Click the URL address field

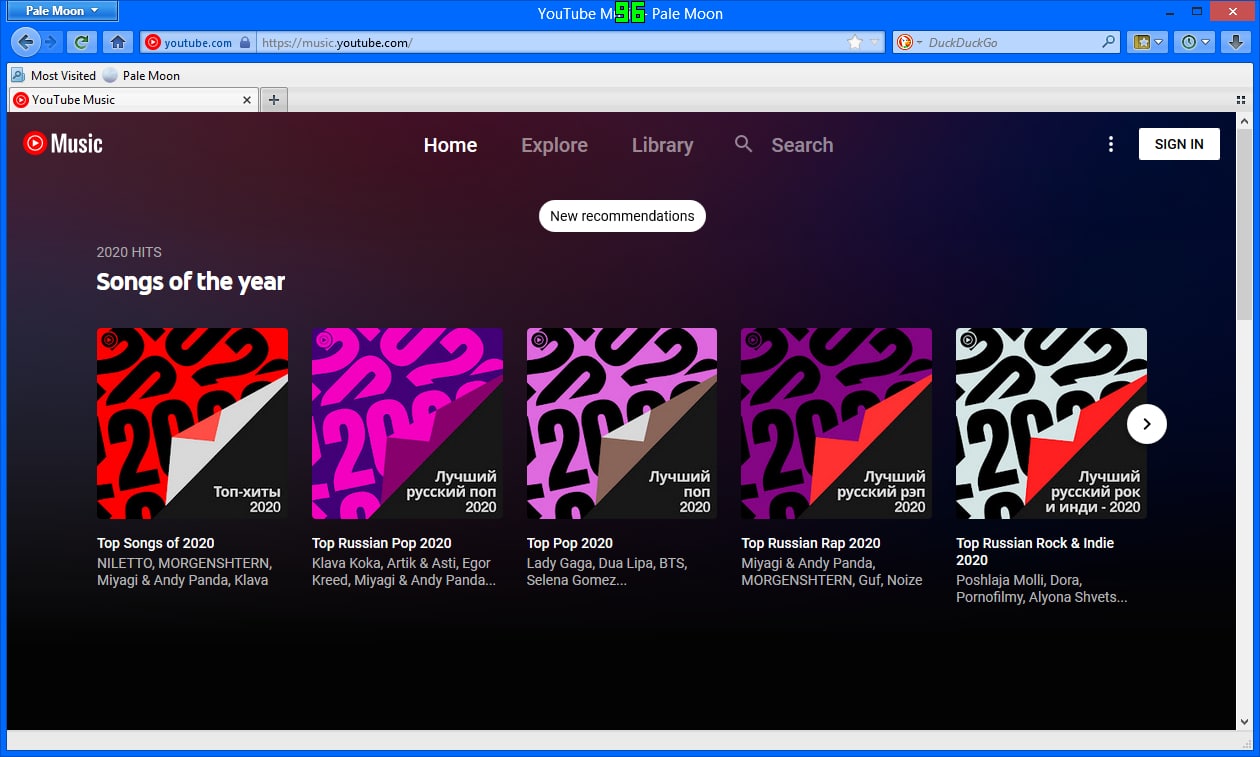coord(550,42)
